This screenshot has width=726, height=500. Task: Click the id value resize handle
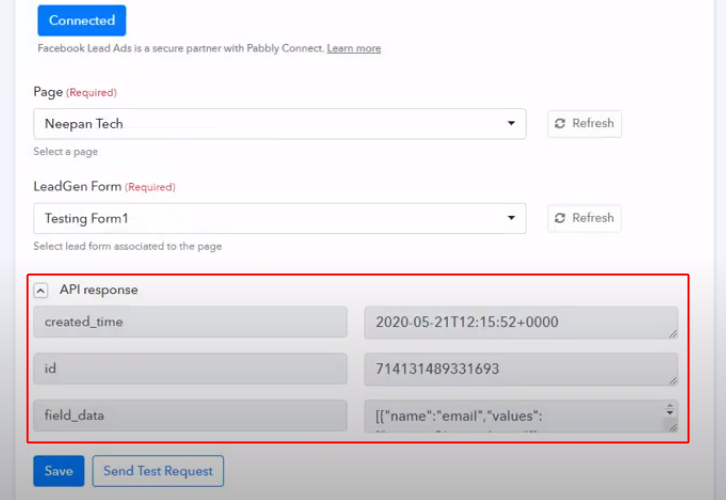coord(673,381)
